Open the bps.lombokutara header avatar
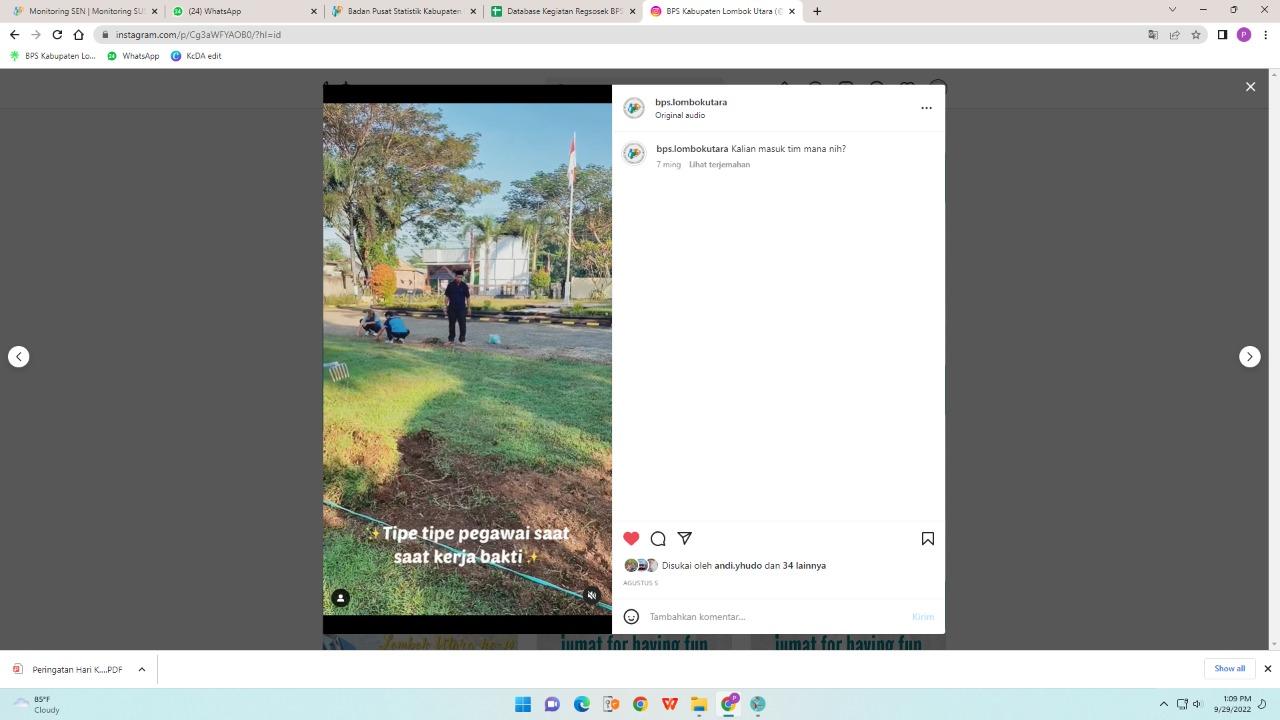 [x=634, y=108]
